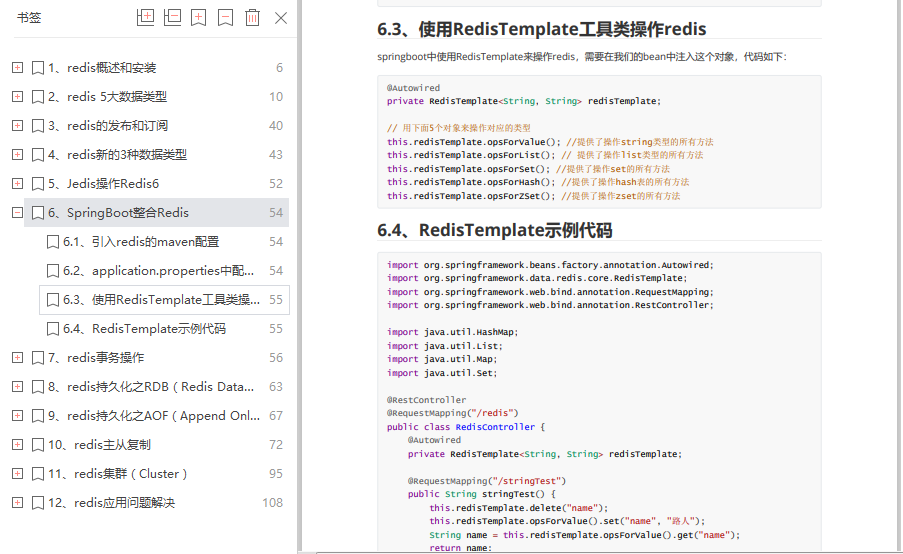This screenshot has width=903, height=554.
Task: Expand the '8、redis持久化之RDB' bookmark
Action: [x=18, y=387]
